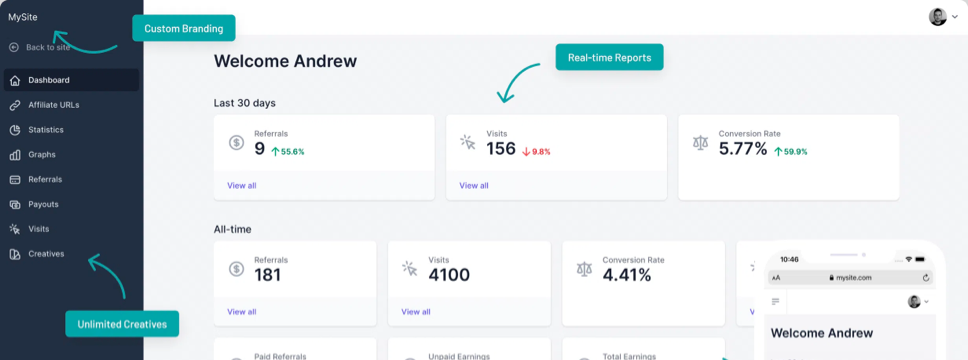Click the reload icon in phone browser bar

tap(925, 278)
